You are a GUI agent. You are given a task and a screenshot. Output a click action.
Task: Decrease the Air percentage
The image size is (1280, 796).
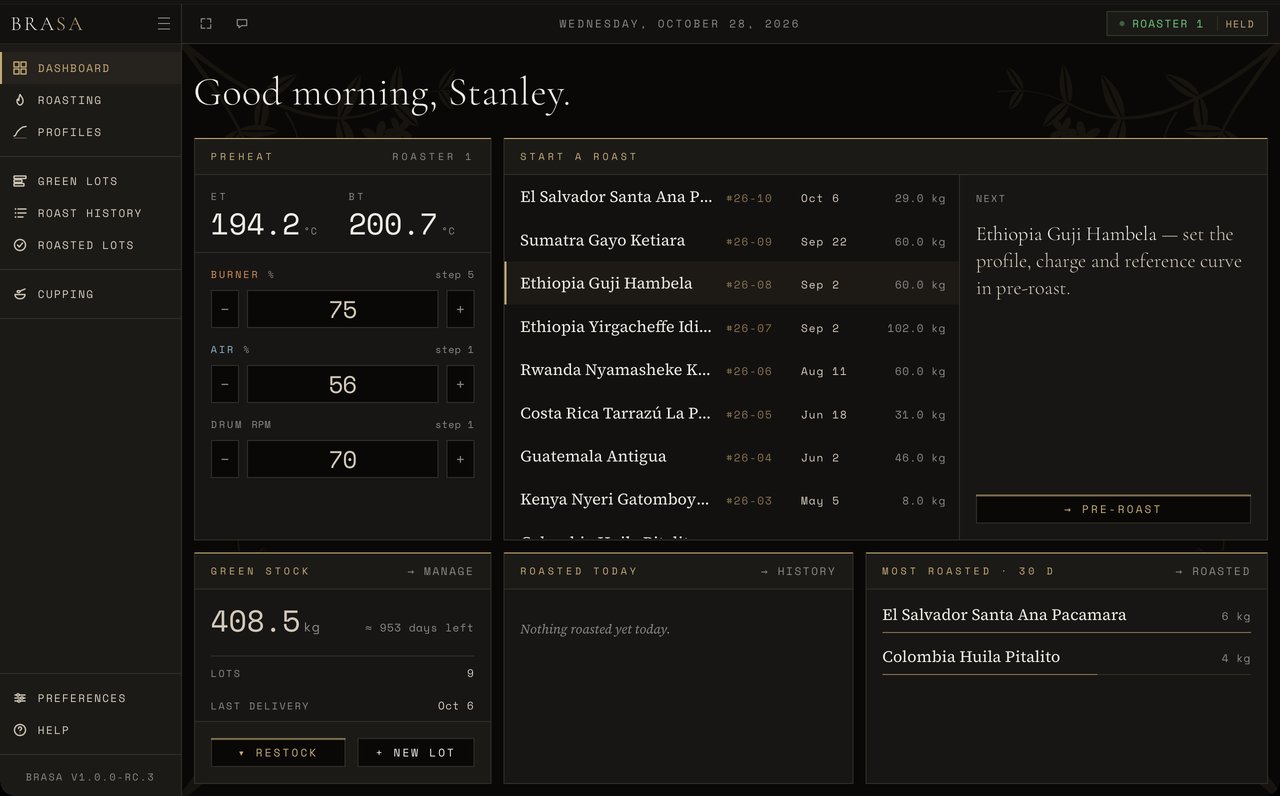pyautogui.click(x=225, y=384)
